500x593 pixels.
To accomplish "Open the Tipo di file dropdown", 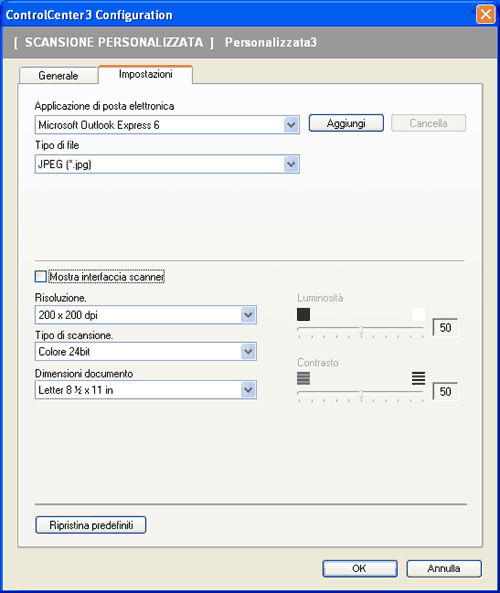I will [291, 164].
